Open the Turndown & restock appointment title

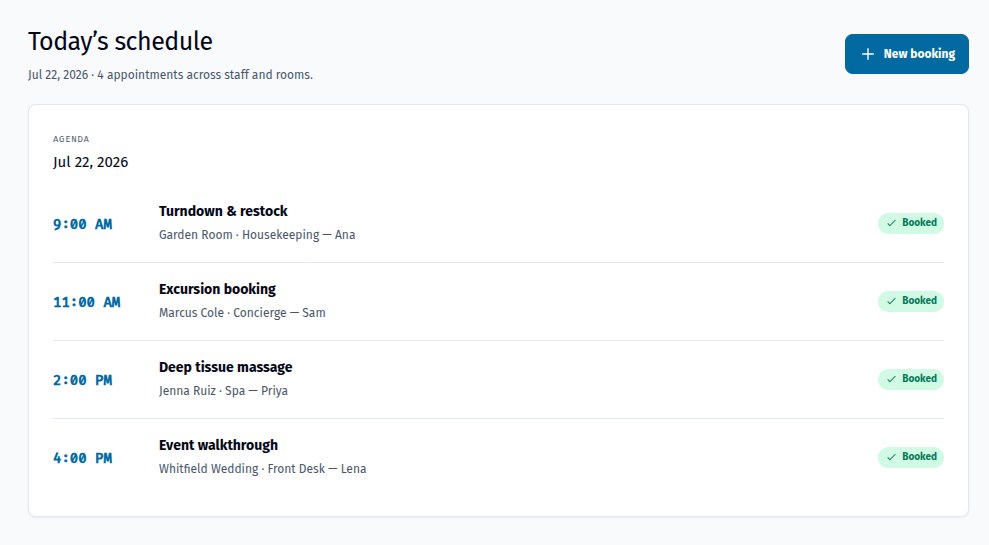223,211
